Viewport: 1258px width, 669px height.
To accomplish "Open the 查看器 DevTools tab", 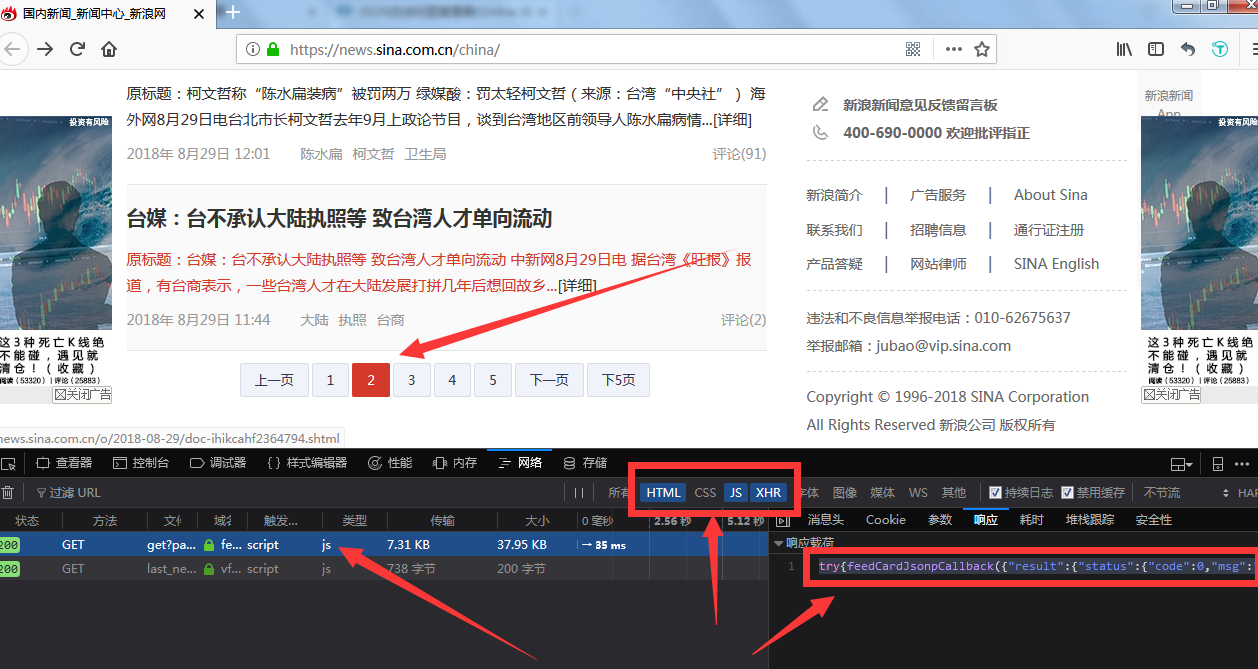I will coord(64,463).
